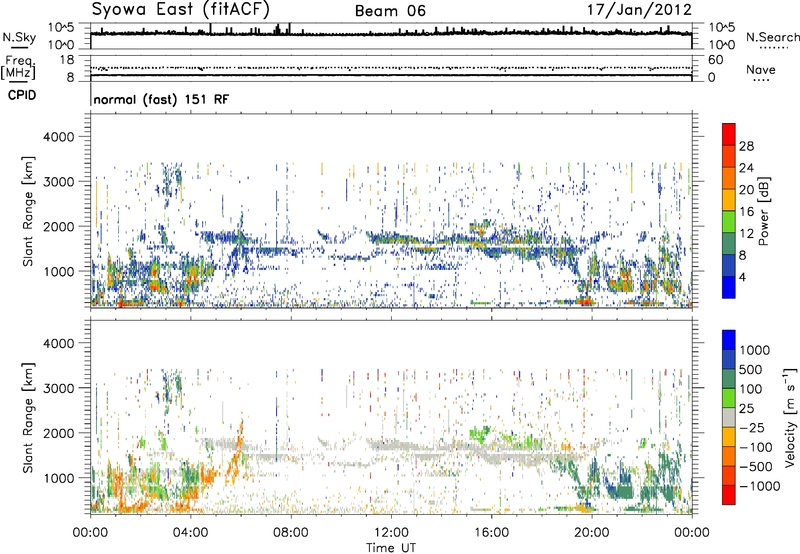Click the '20:00' time axis tick label
Image resolution: width=800 pixels, height=554 pixels.
click(x=591, y=533)
